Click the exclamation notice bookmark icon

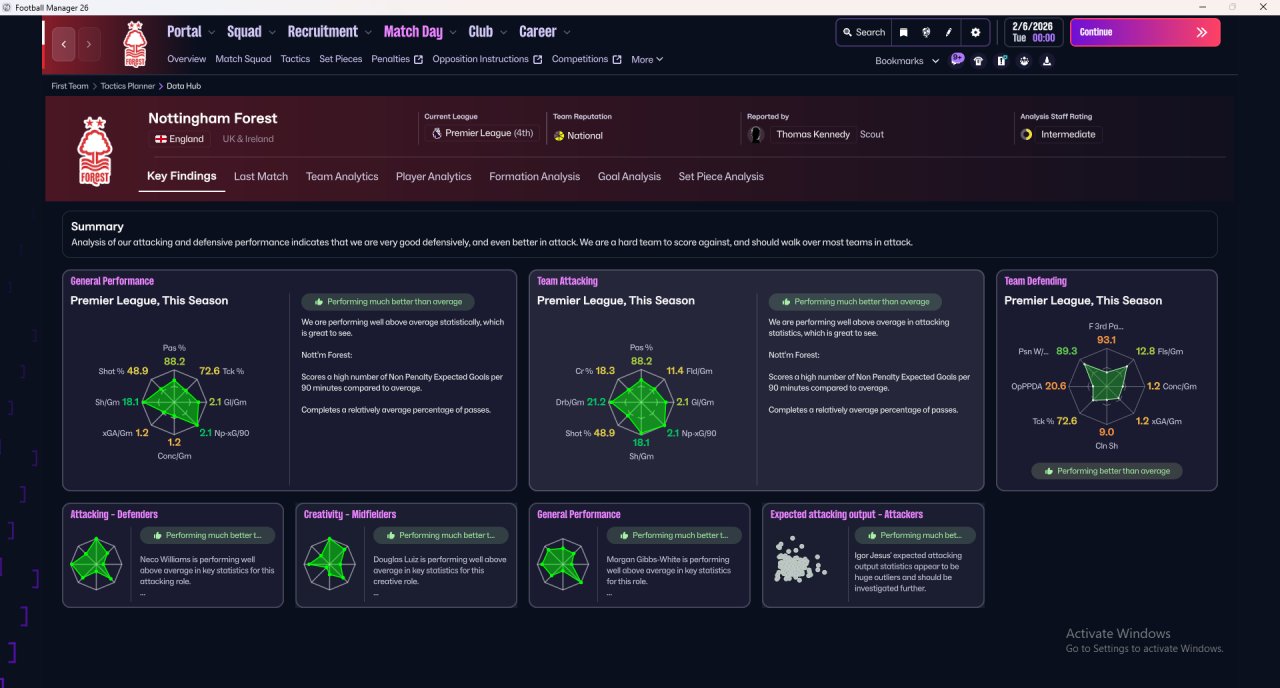pos(1000,61)
